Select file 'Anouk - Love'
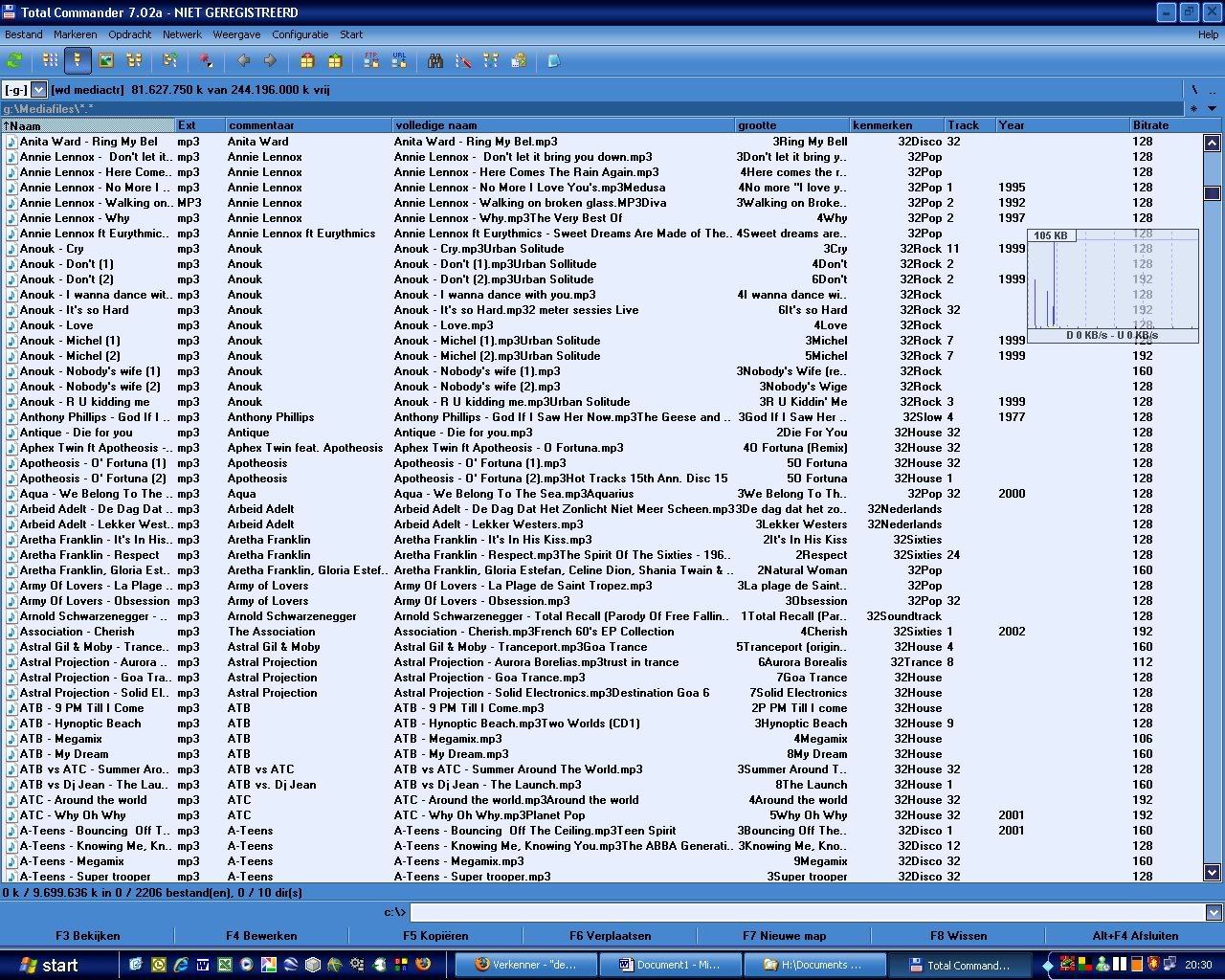This screenshot has height=980, width=1225. 56,325
